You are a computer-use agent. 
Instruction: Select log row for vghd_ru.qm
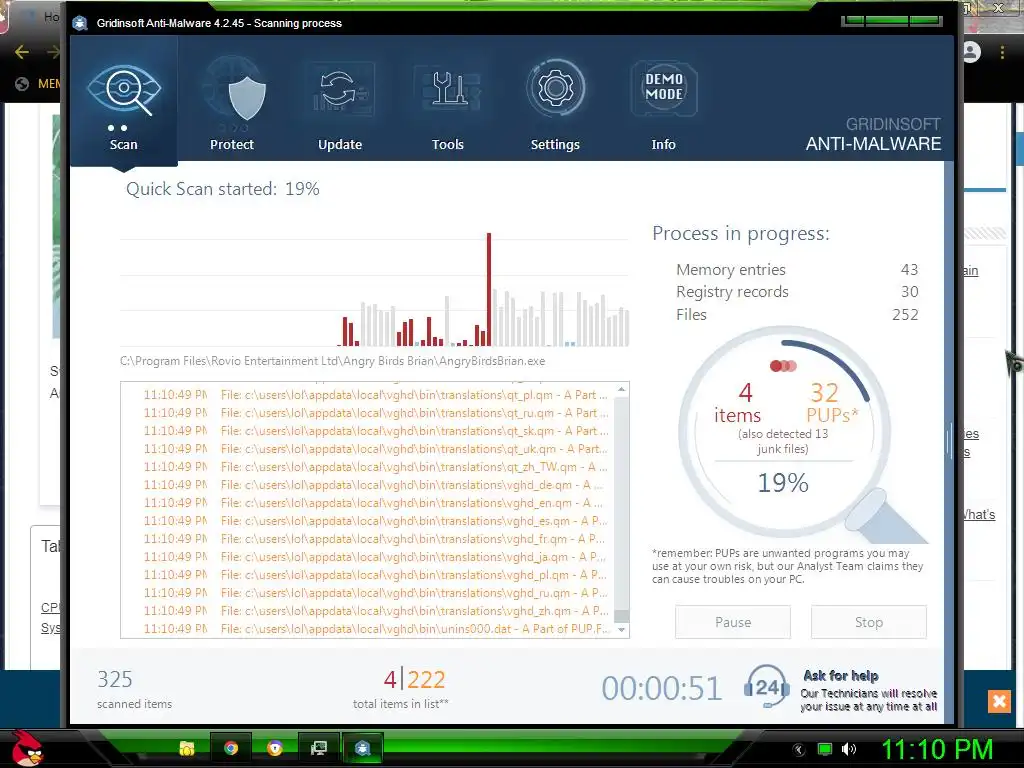376,592
